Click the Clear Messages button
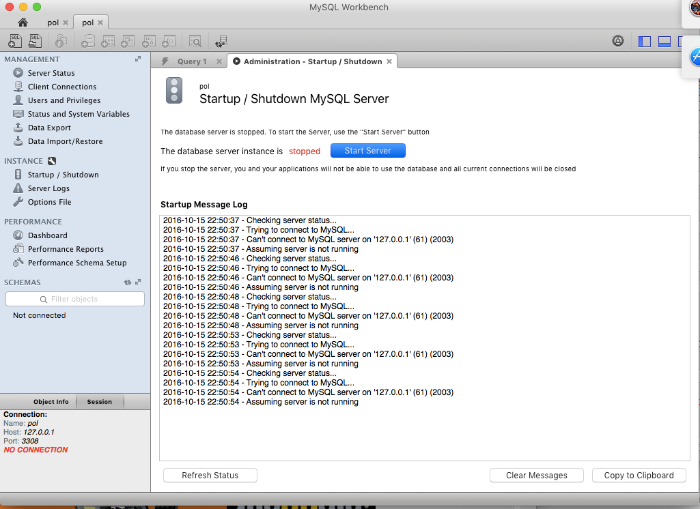700x509 pixels. coord(537,476)
